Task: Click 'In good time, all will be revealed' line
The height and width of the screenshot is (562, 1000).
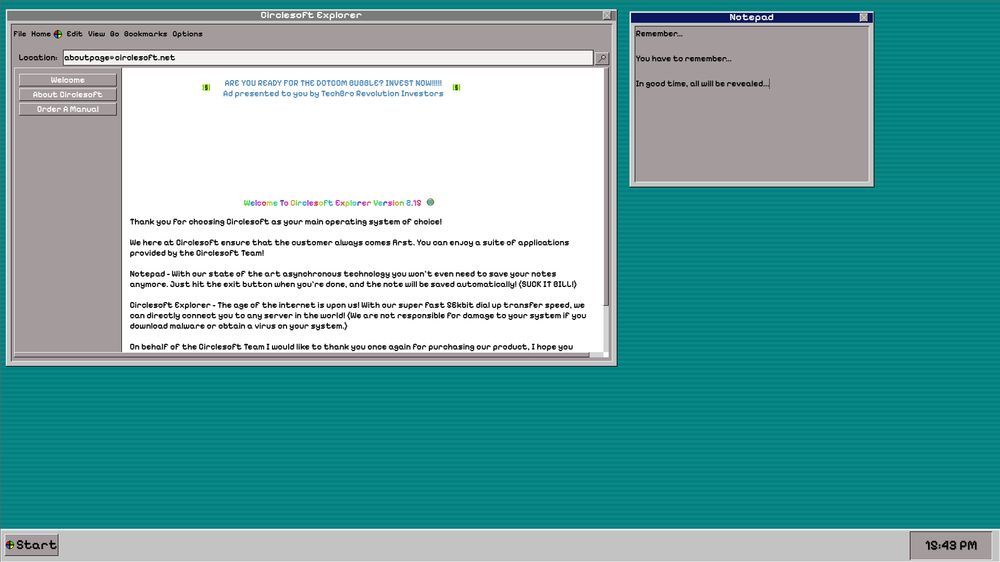Action: point(702,84)
